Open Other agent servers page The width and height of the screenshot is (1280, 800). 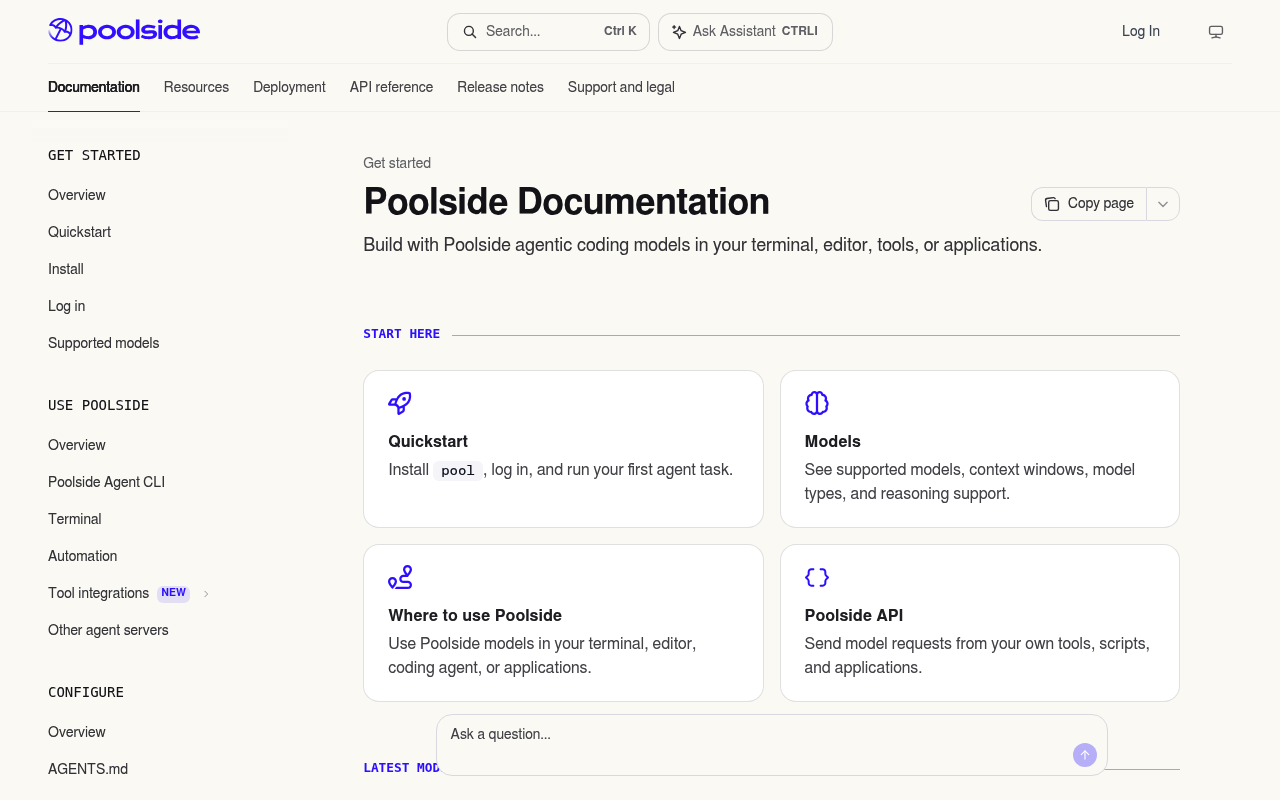(108, 630)
